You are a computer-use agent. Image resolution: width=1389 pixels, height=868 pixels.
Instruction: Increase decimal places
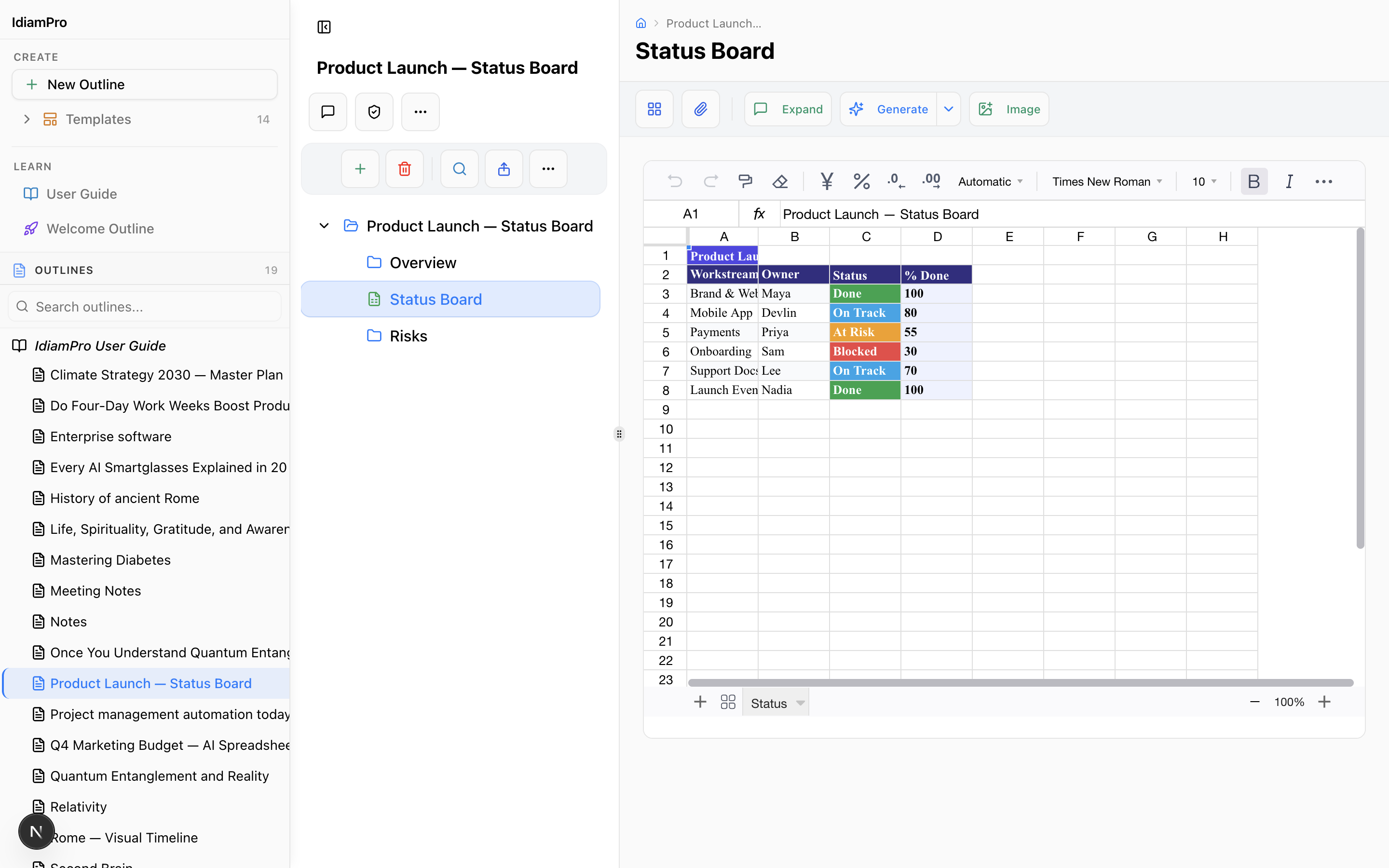click(x=931, y=181)
